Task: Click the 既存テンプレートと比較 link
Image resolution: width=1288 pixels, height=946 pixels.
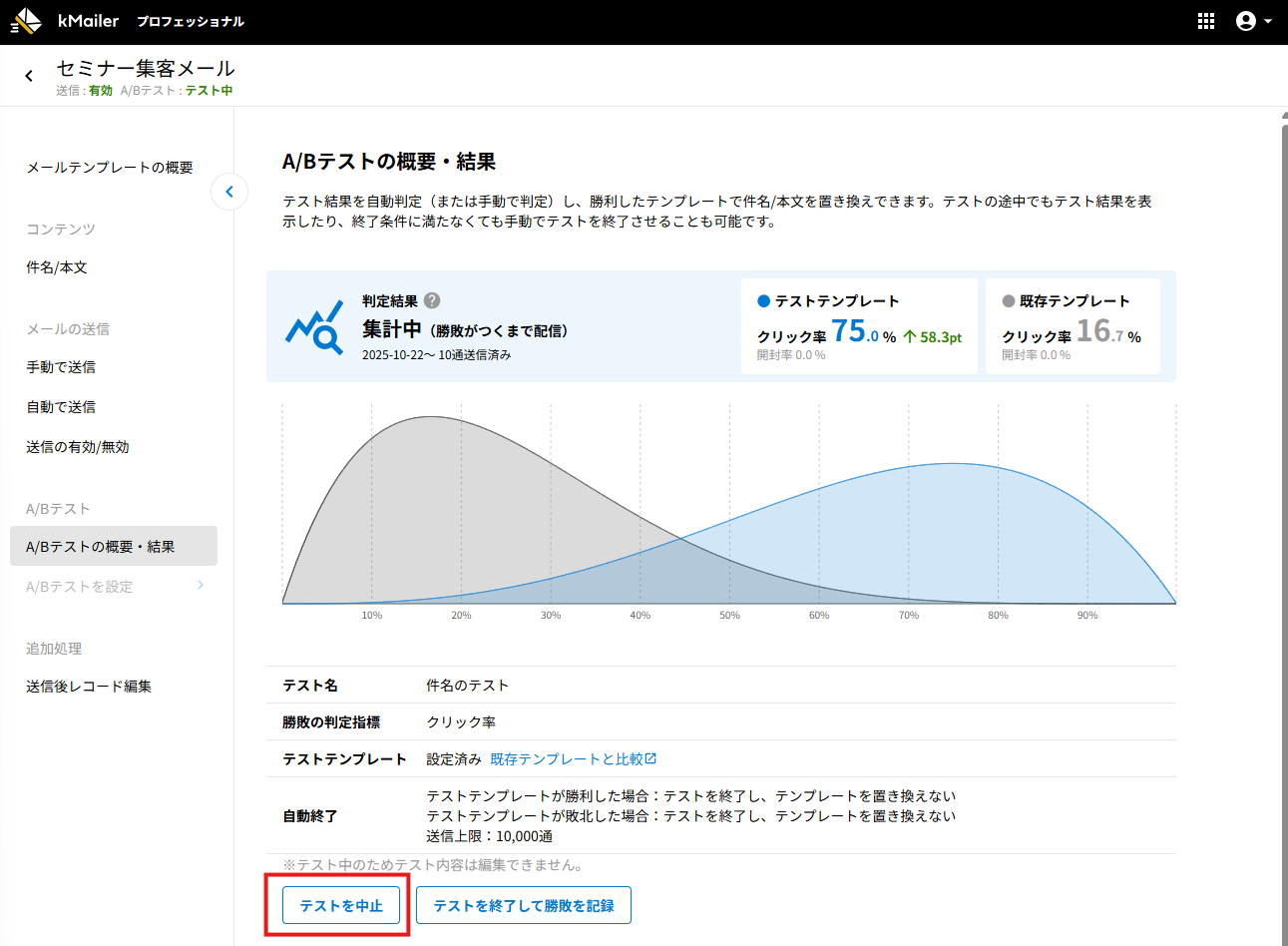Action: [x=573, y=759]
